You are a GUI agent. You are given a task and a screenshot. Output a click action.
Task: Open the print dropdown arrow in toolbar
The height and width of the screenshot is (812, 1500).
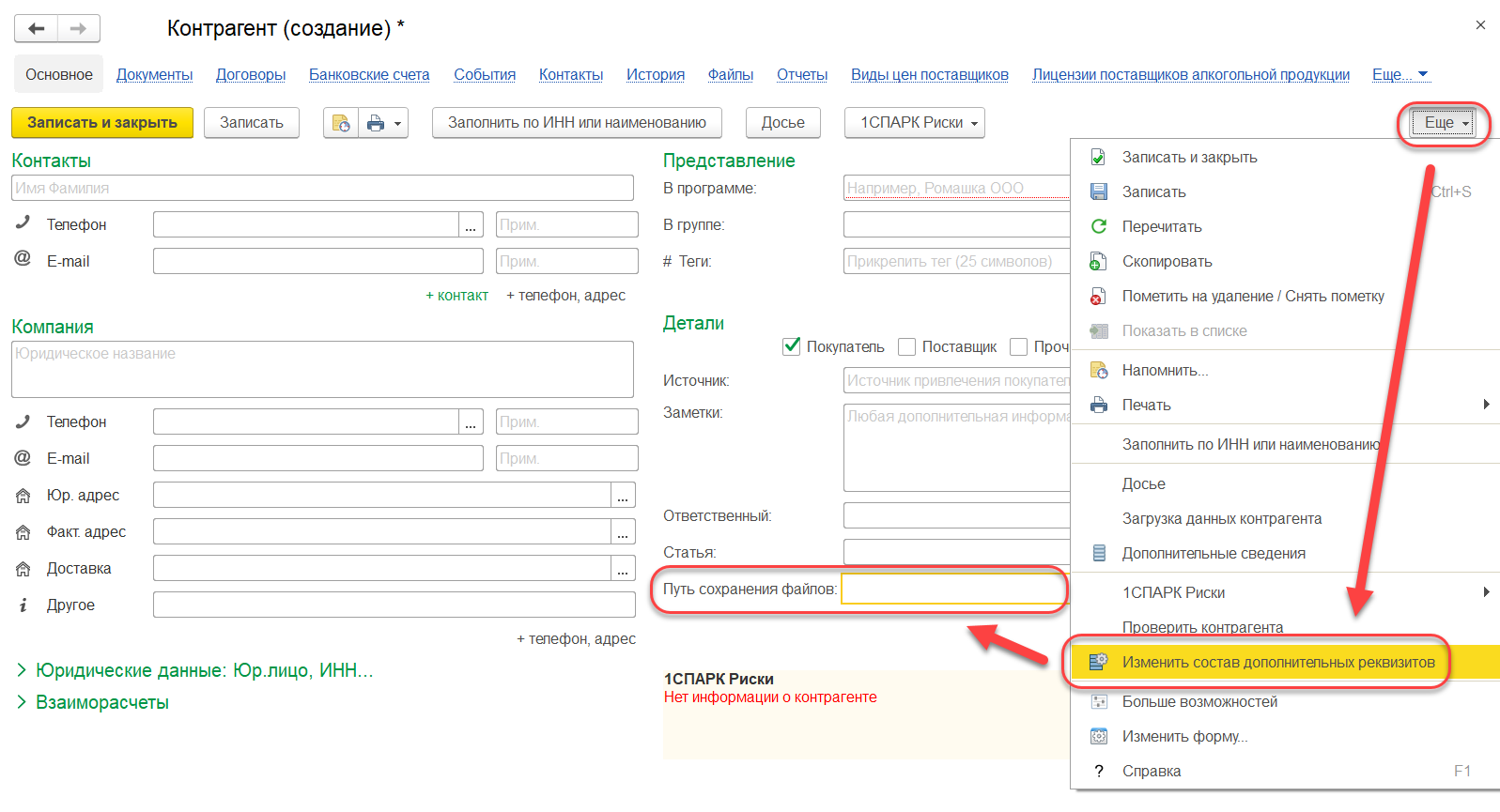[397, 123]
